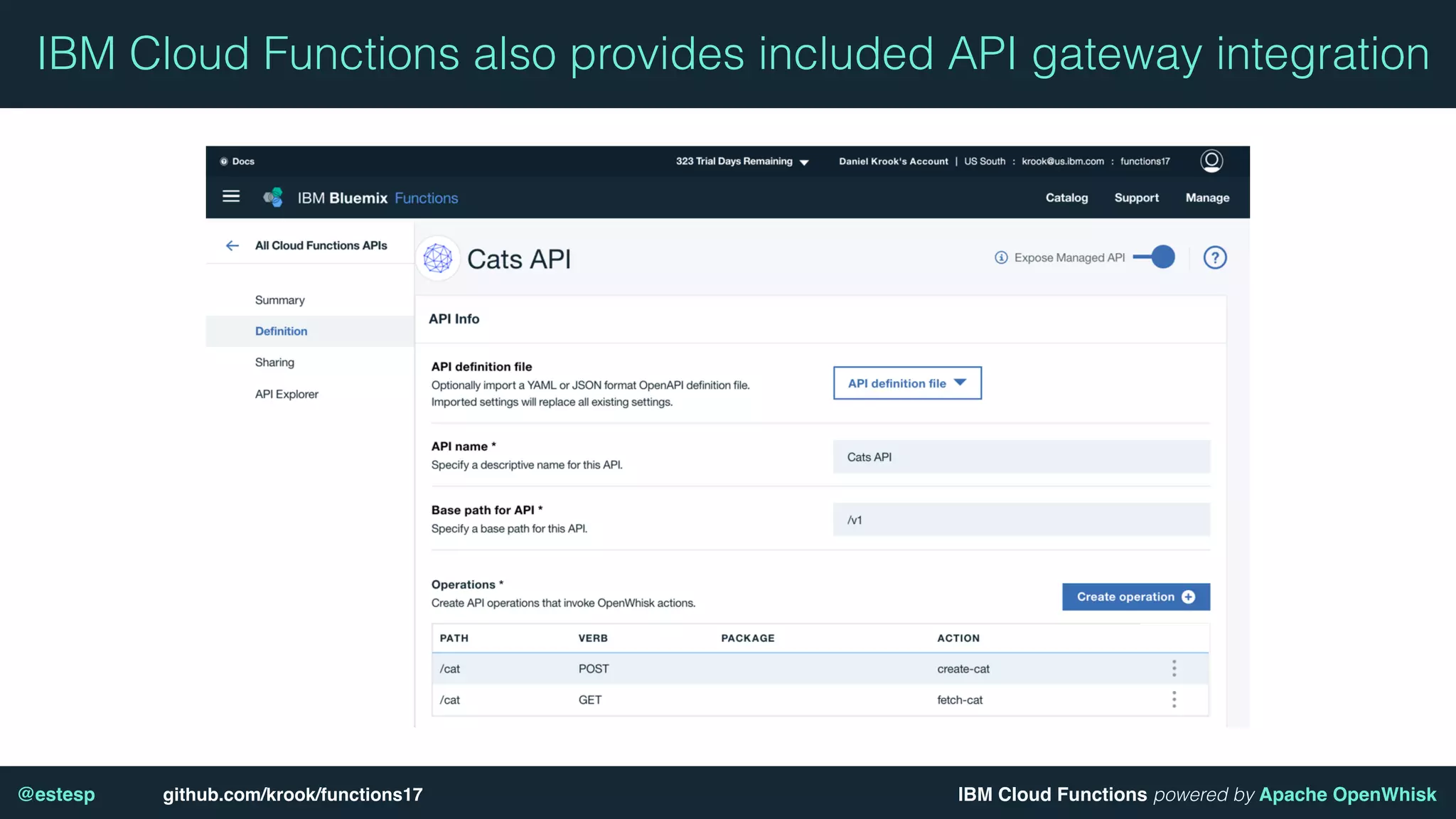Screen dimensions: 1456x819
Task: Click Daniel Krook's Account text
Action: click(x=894, y=161)
